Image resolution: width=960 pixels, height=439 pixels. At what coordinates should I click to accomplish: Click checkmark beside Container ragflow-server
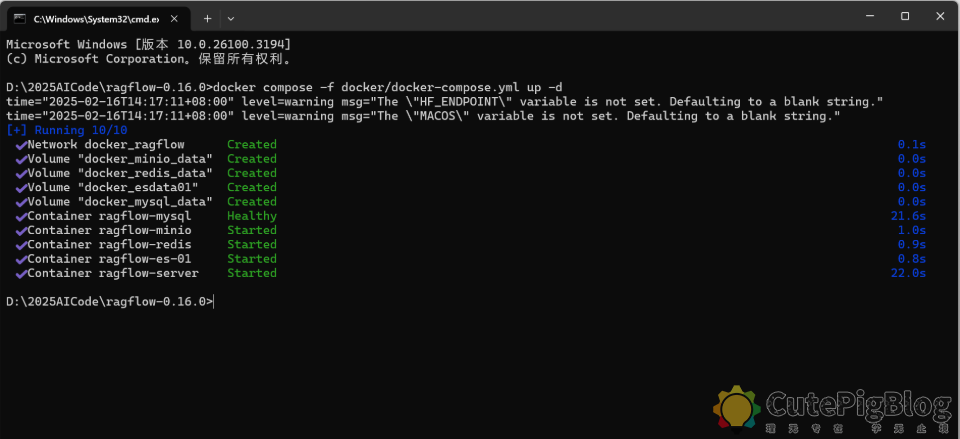point(20,273)
